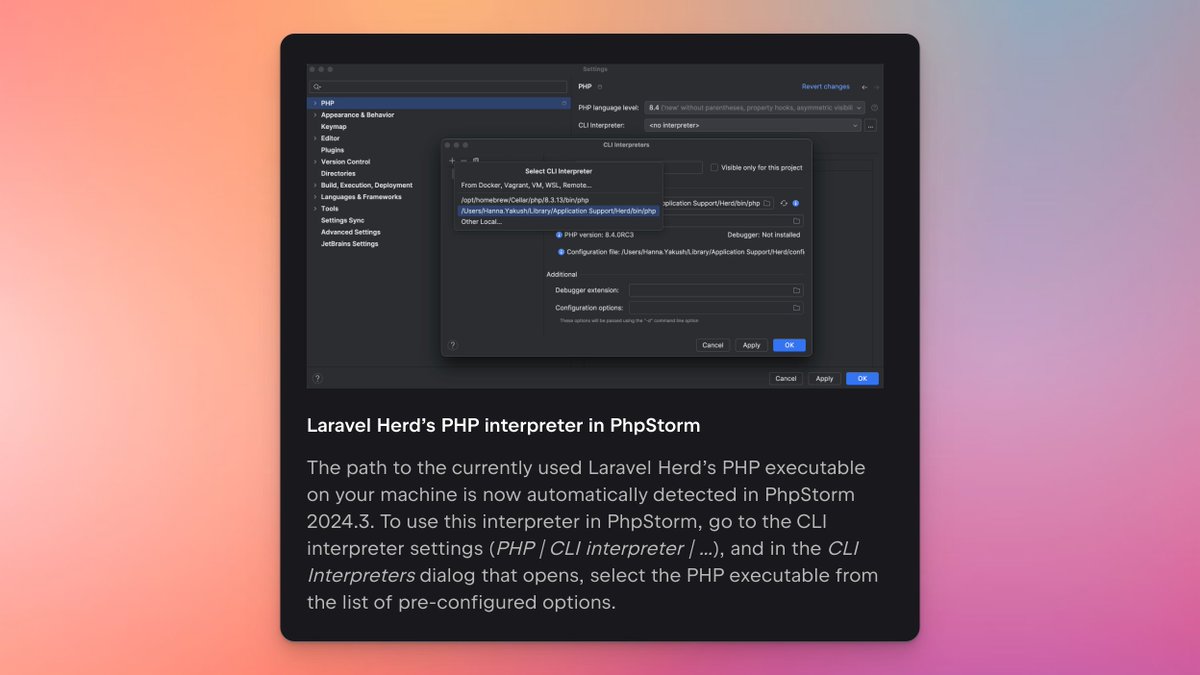1200x675 pixels.
Task: Open JetBrains Settings page
Action: pos(349,244)
